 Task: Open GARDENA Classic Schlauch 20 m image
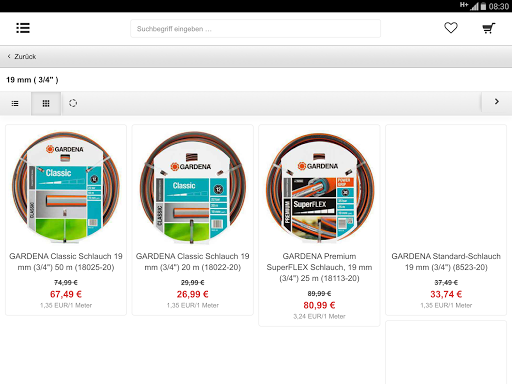tap(193, 186)
